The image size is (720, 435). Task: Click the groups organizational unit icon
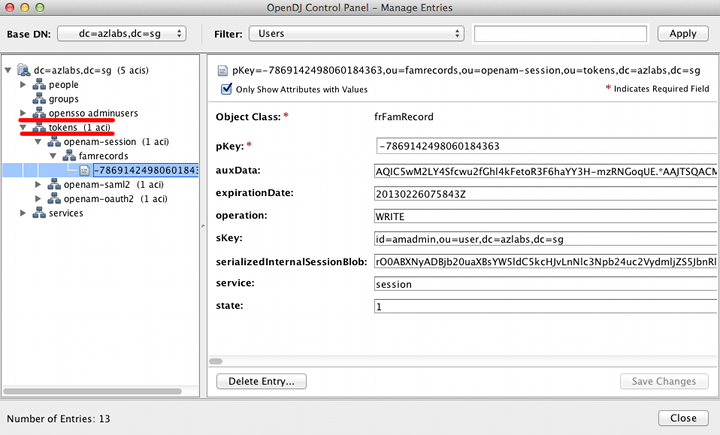pyautogui.click(x=39, y=99)
